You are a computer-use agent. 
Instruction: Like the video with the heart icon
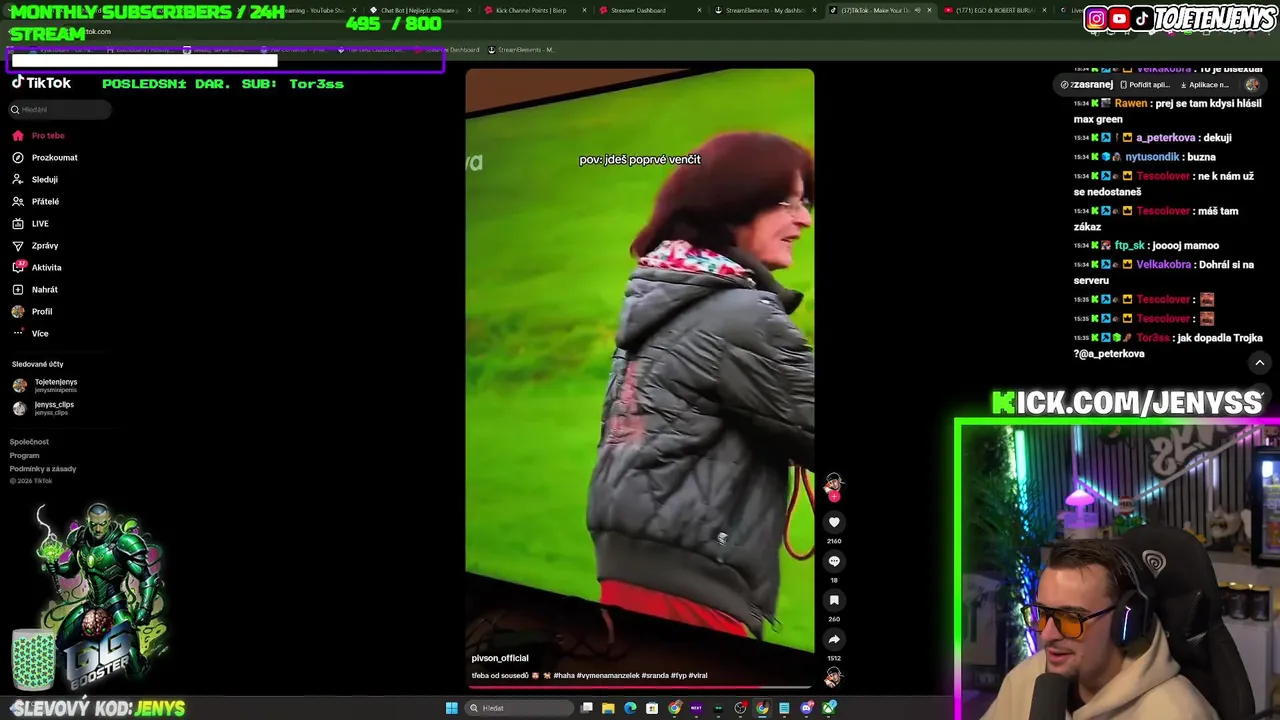click(834, 522)
